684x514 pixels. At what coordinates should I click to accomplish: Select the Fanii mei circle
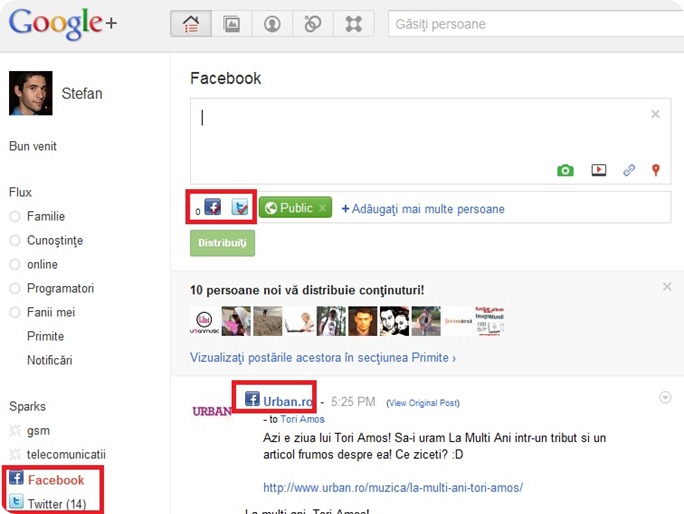pos(51,312)
